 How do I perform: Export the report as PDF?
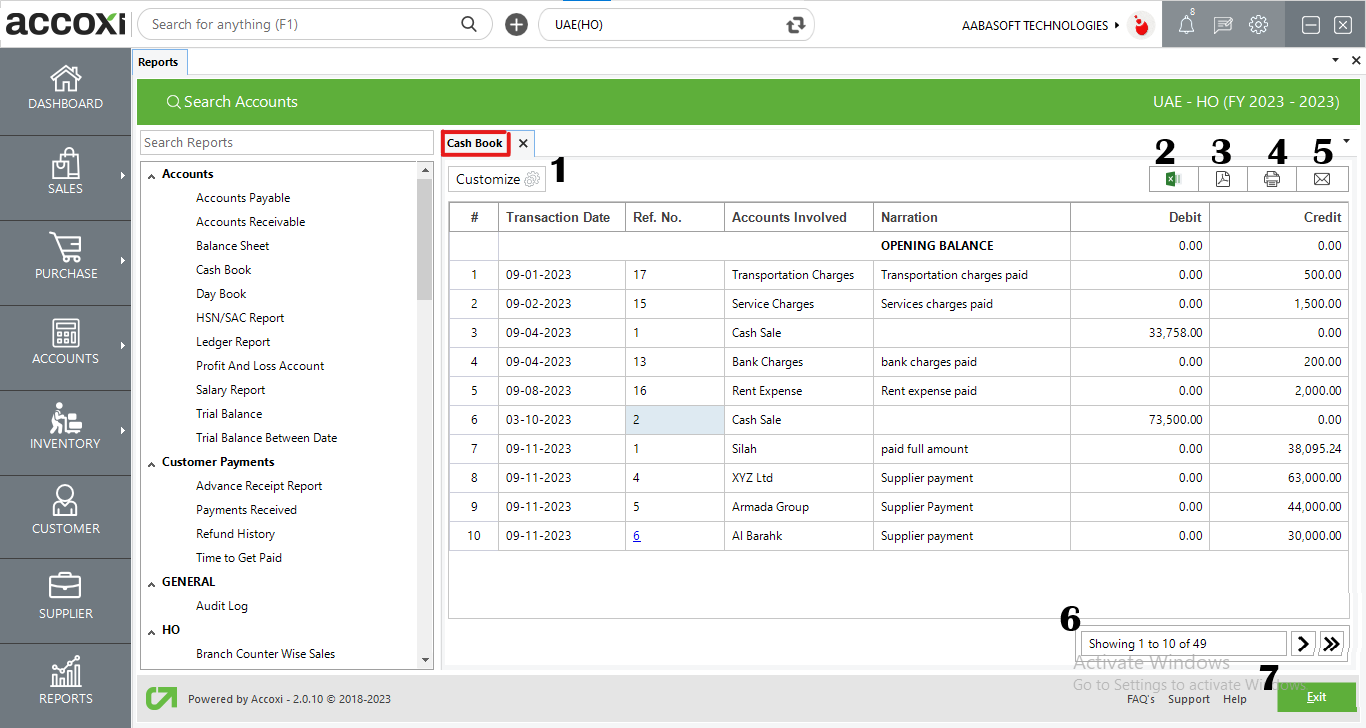pos(1222,179)
